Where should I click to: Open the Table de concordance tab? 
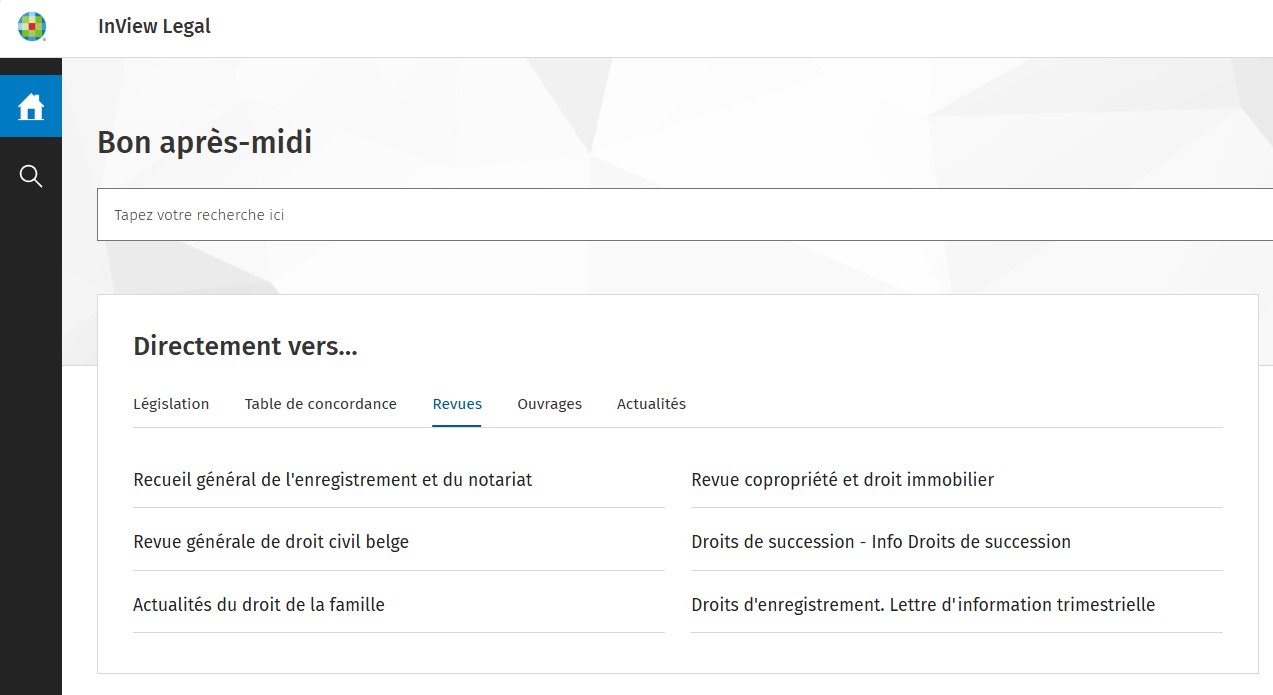[320, 404]
